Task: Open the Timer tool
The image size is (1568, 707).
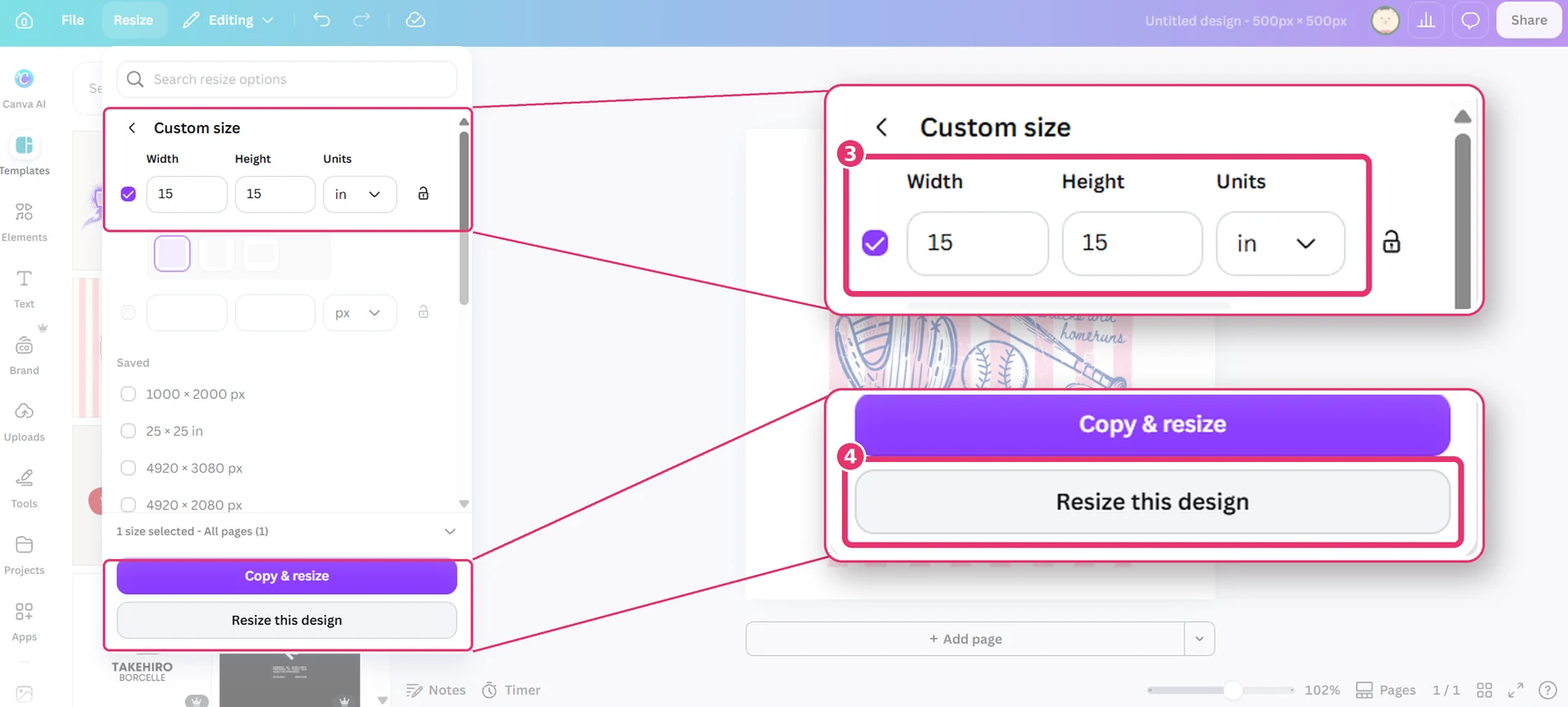Action: pos(511,690)
